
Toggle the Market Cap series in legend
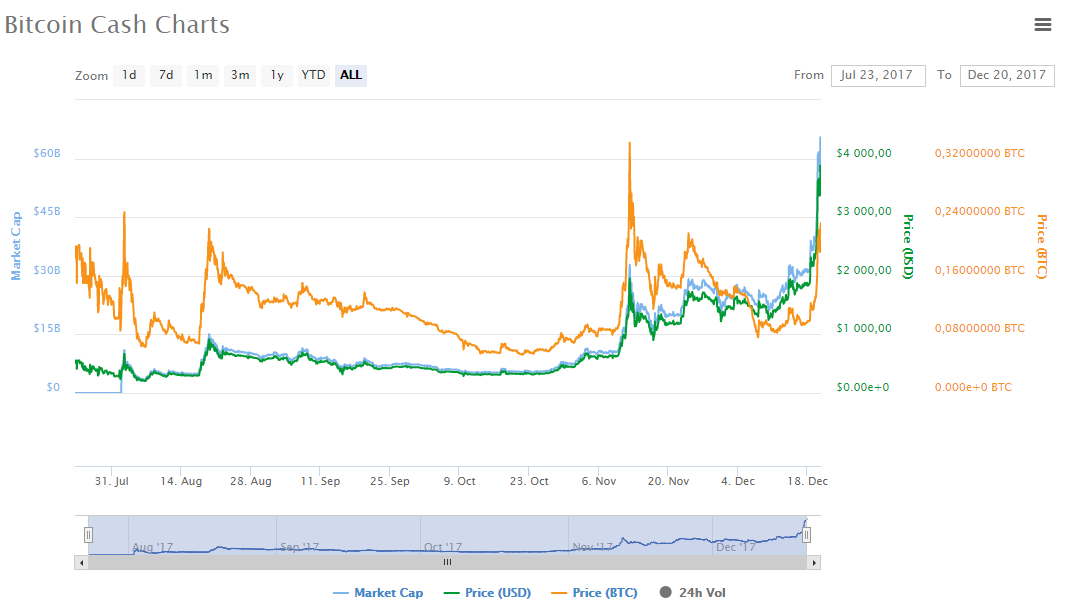tap(378, 593)
